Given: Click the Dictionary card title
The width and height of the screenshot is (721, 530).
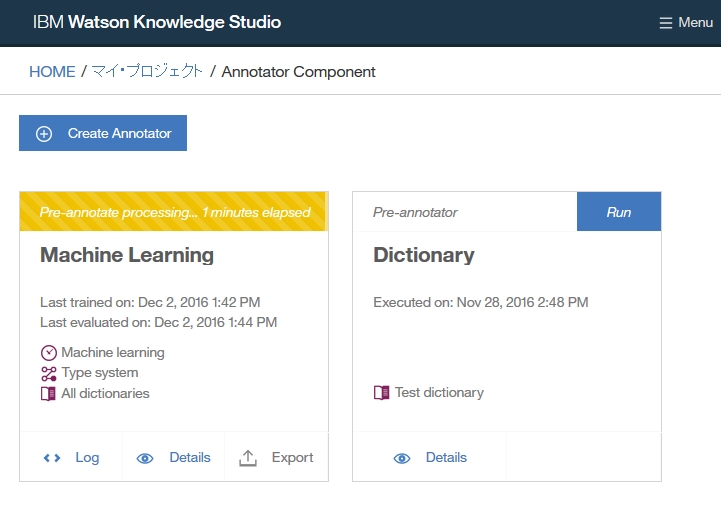Looking at the screenshot, I should point(424,255).
